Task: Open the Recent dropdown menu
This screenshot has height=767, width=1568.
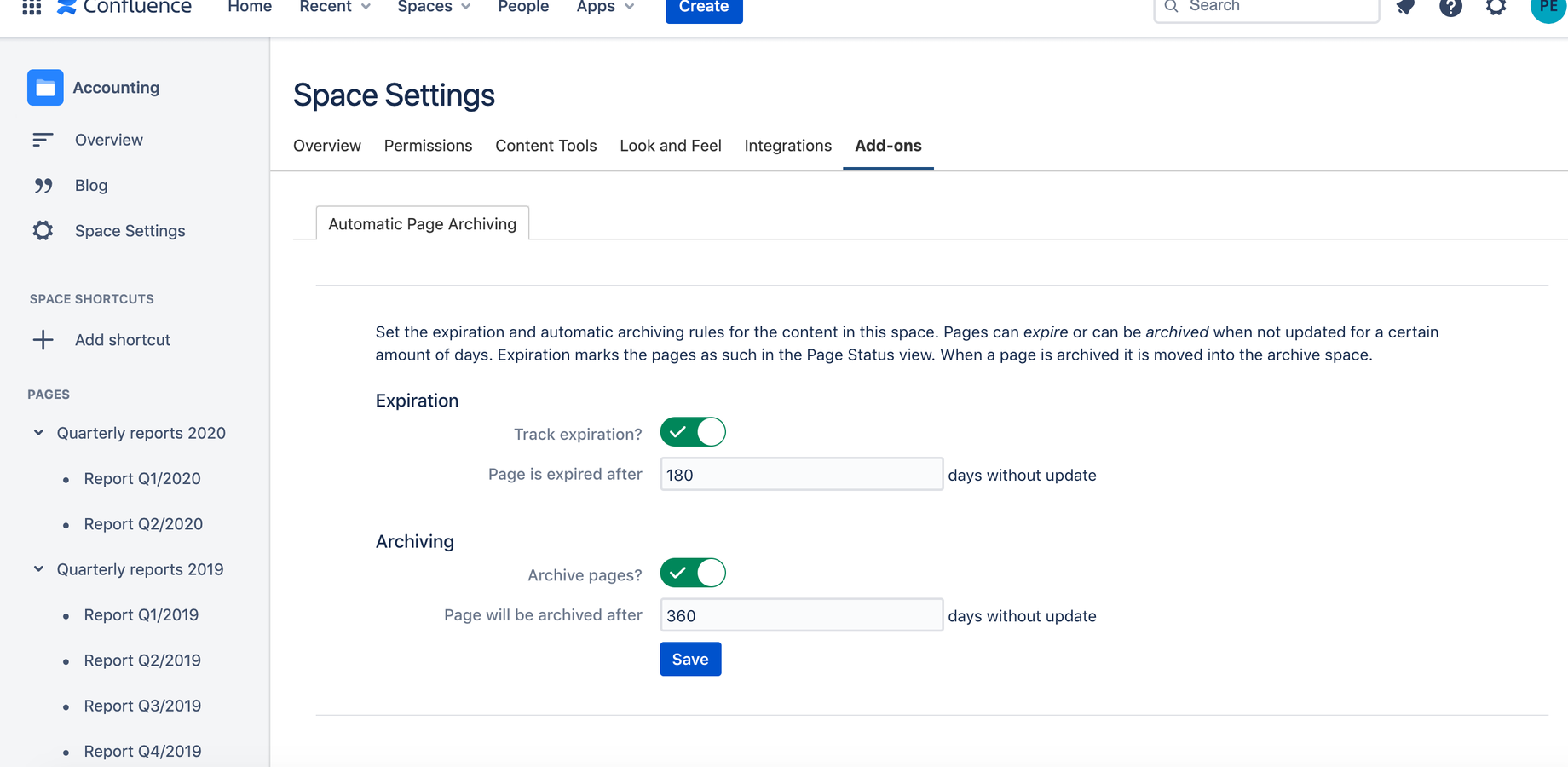Action: tap(335, 7)
